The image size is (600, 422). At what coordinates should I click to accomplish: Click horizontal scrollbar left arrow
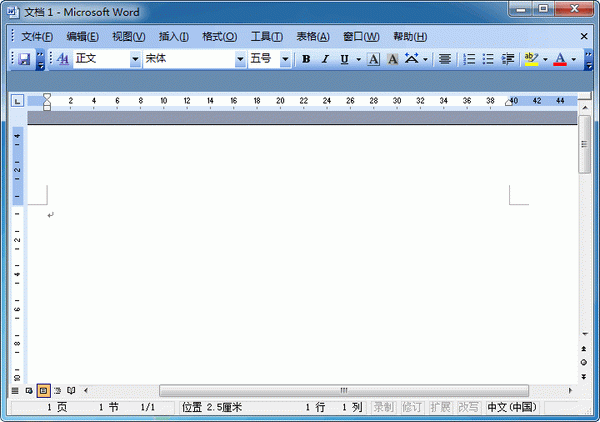click(x=86, y=391)
